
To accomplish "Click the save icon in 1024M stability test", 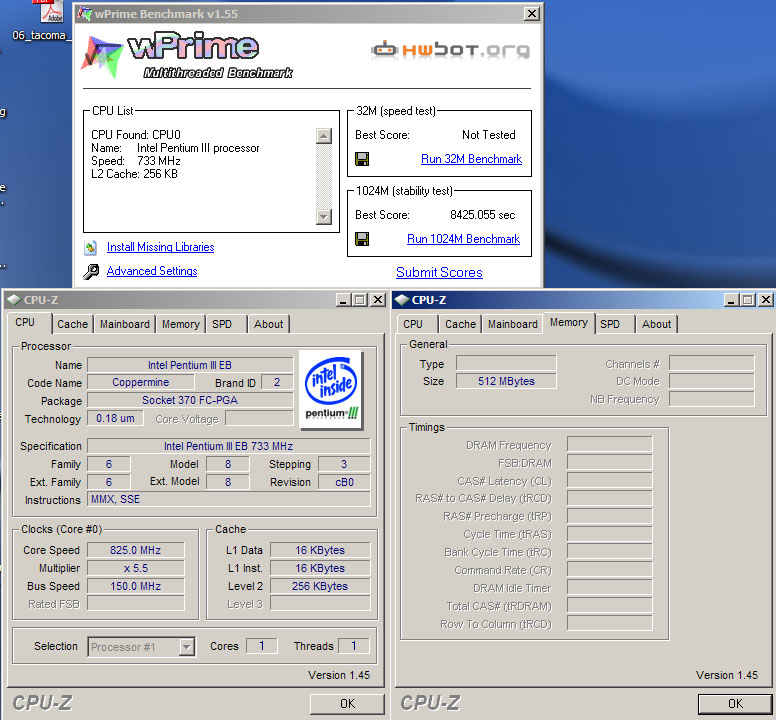I will coord(362,239).
